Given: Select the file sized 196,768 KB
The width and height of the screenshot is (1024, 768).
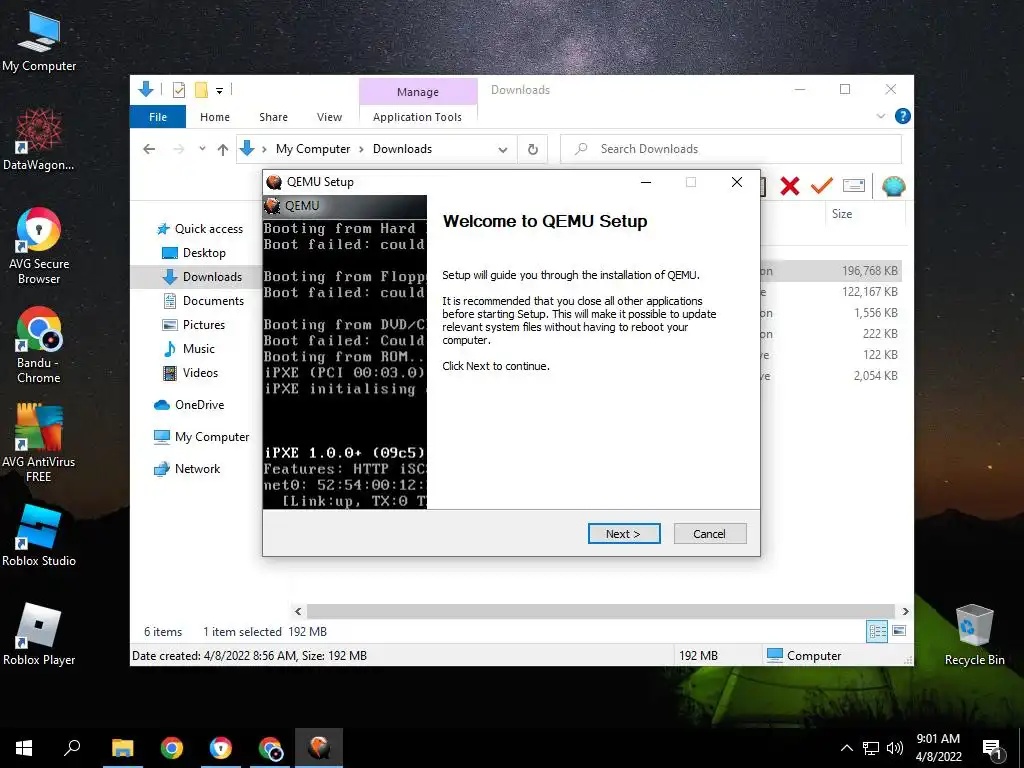Looking at the screenshot, I should point(831,270).
